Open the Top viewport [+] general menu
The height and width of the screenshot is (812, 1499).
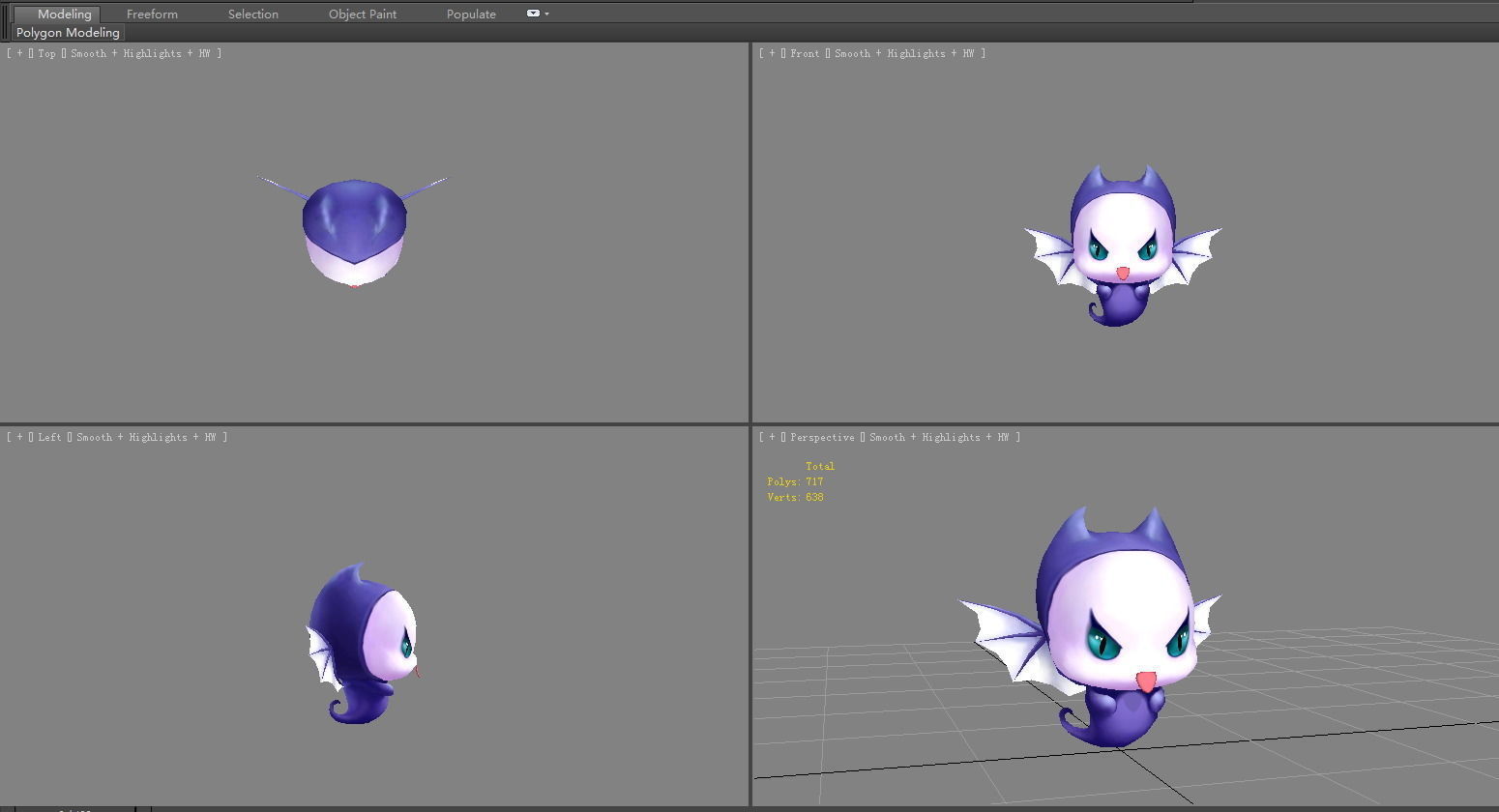click(19, 53)
